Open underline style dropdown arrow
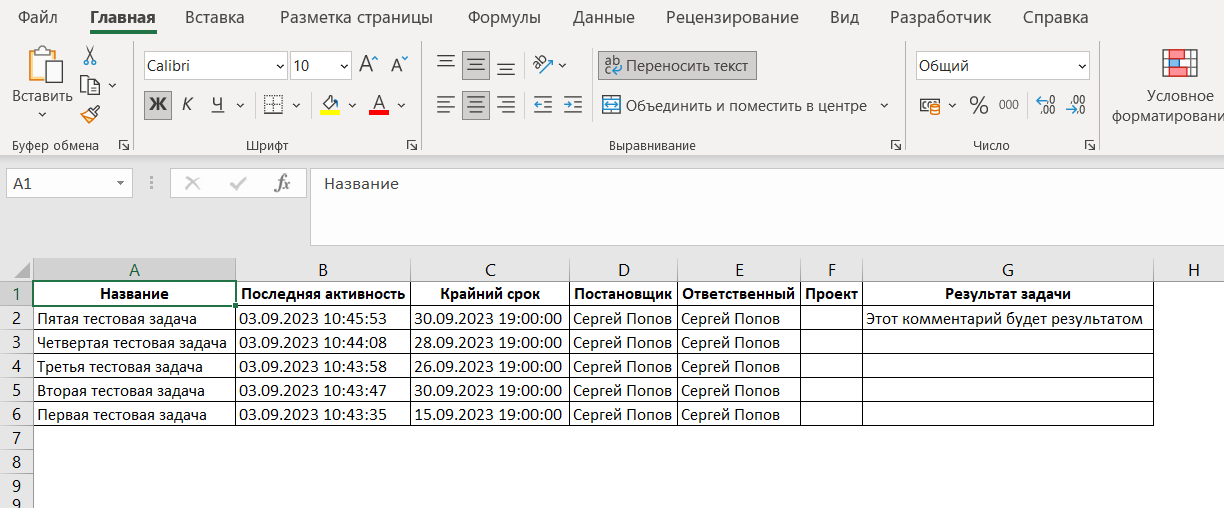The image size is (1224, 508). (240, 105)
